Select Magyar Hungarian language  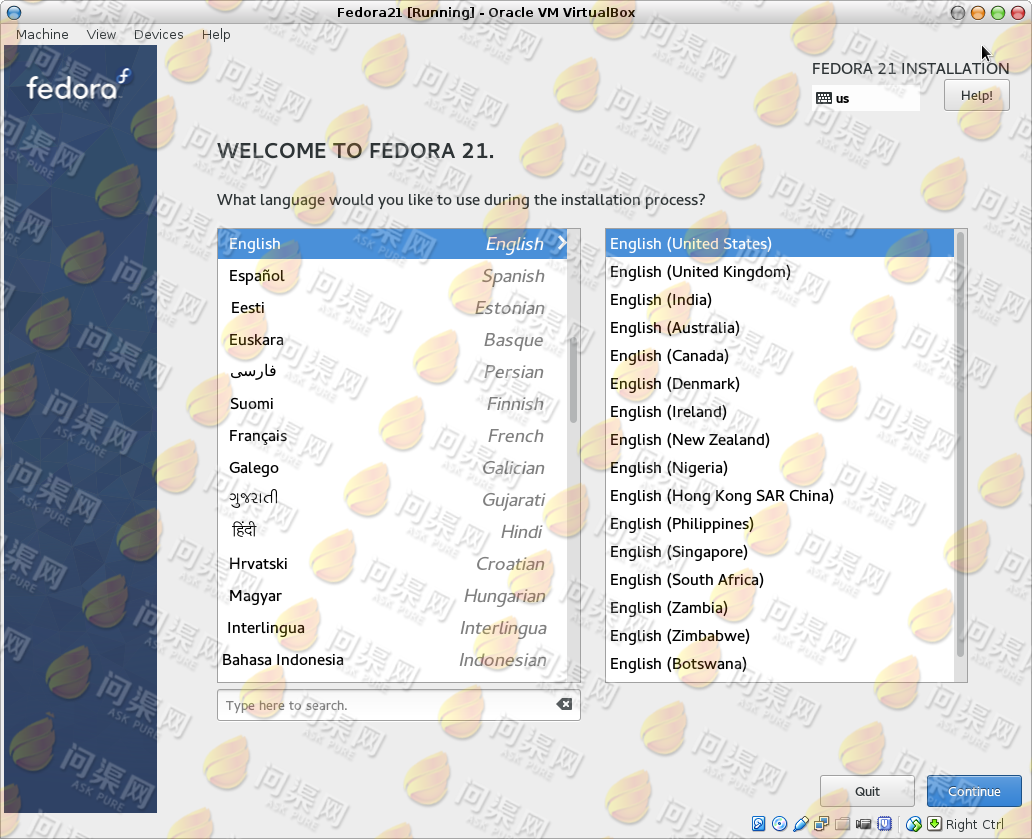pos(392,596)
